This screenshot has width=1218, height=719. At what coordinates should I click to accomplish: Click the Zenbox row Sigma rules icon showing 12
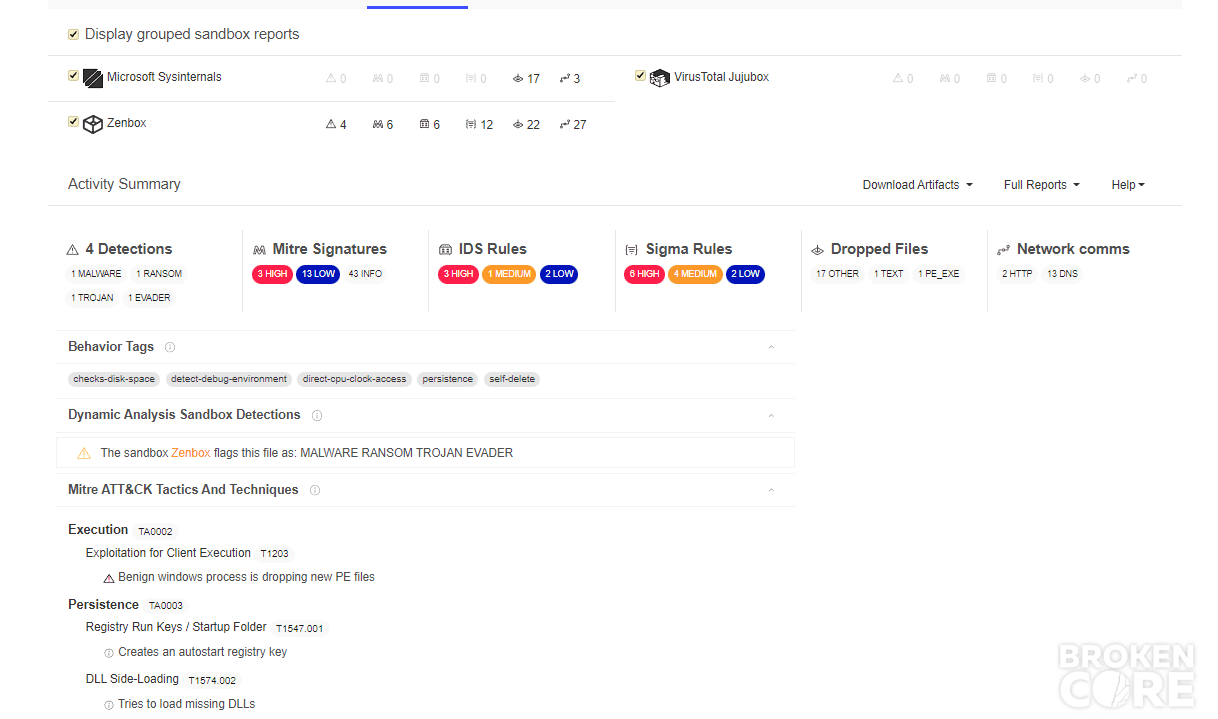(471, 125)
